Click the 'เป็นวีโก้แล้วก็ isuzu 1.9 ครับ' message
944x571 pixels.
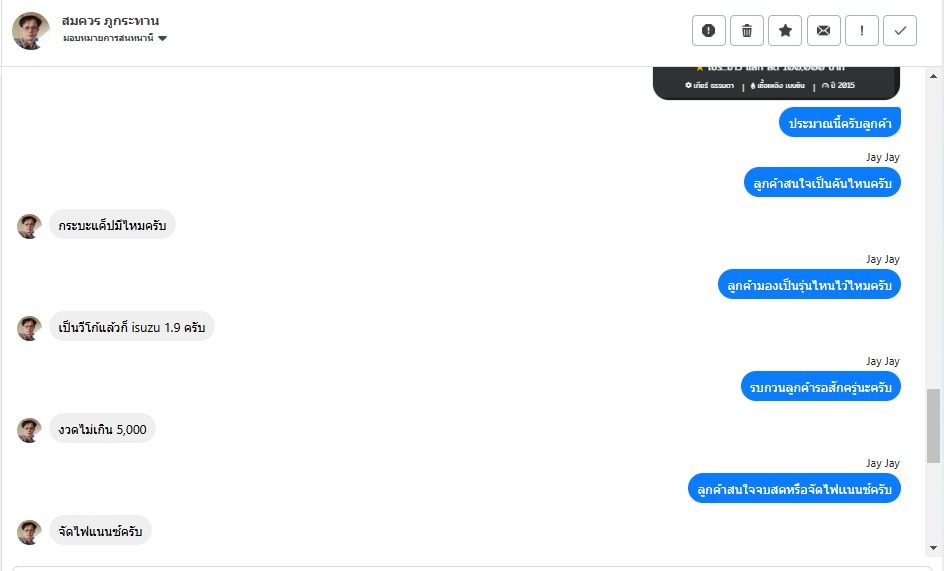point(131,328)
